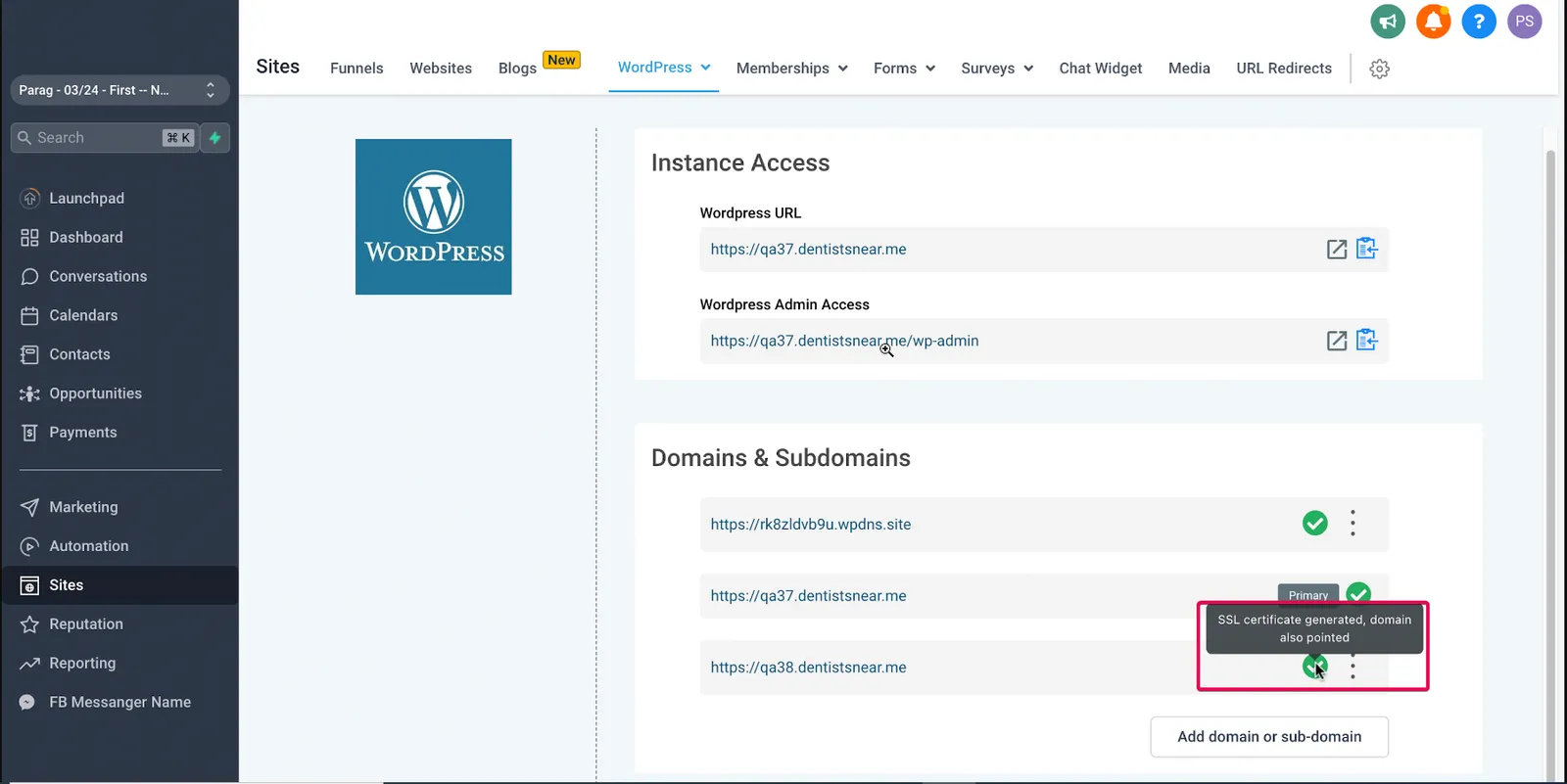The height and width of the screenshot is (784, 1567).
Task: Open the green announcements megaphone icon
Action: pyautogui.click(x=1388, y=22)
